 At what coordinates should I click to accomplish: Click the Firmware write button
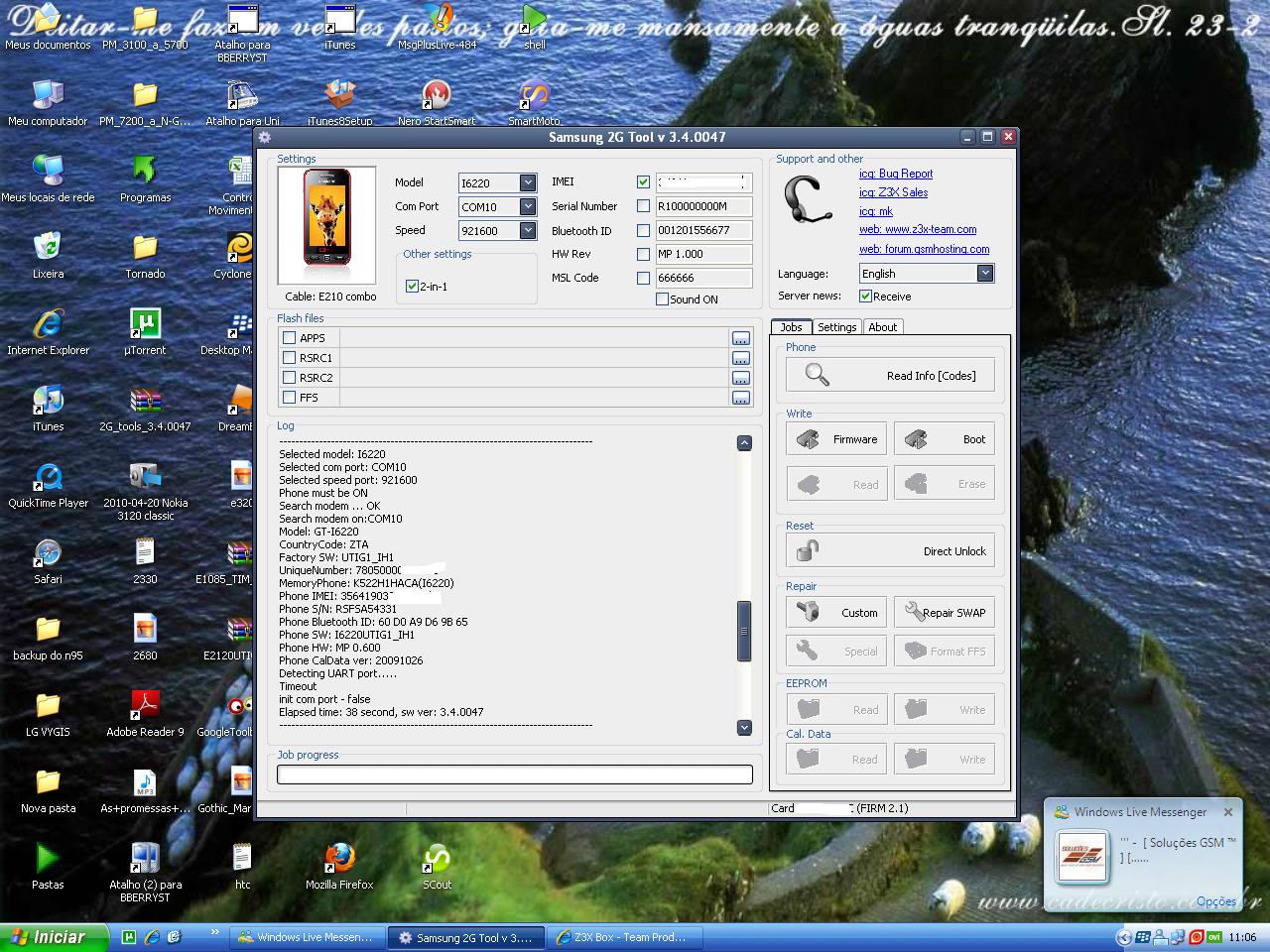point(836,438)
